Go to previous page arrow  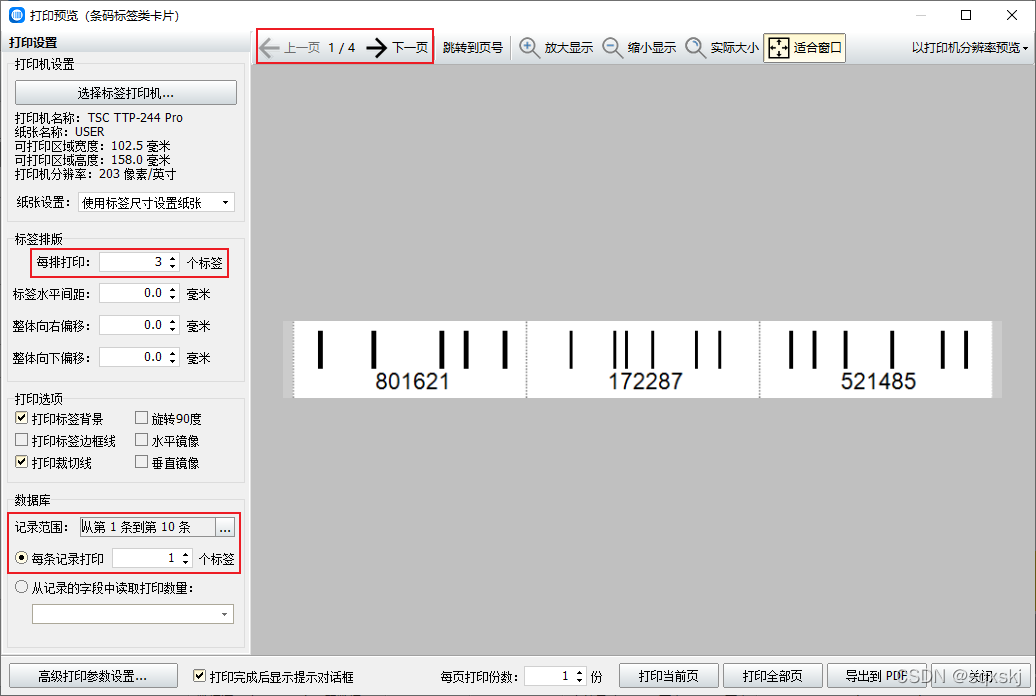coord(269,48)
